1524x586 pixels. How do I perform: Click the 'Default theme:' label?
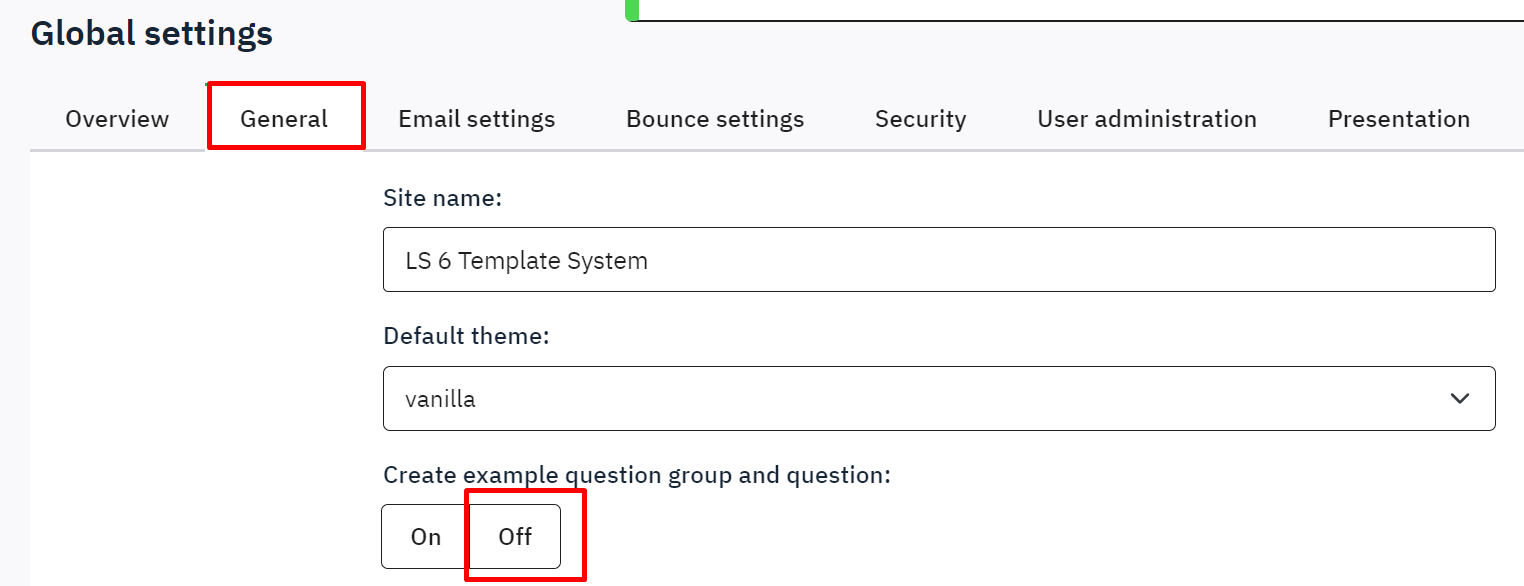[466, 336]
